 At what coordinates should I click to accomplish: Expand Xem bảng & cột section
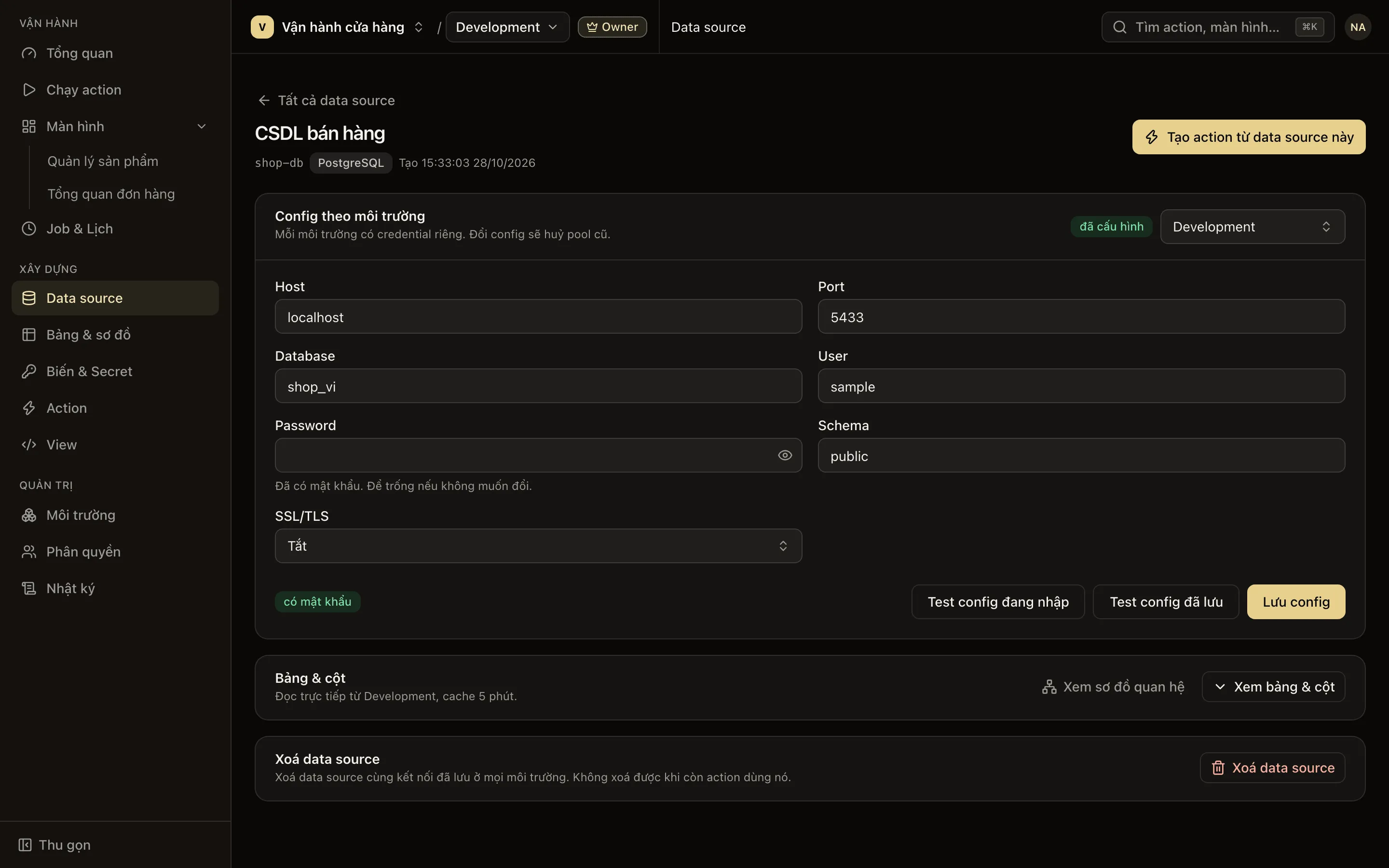1273,687
